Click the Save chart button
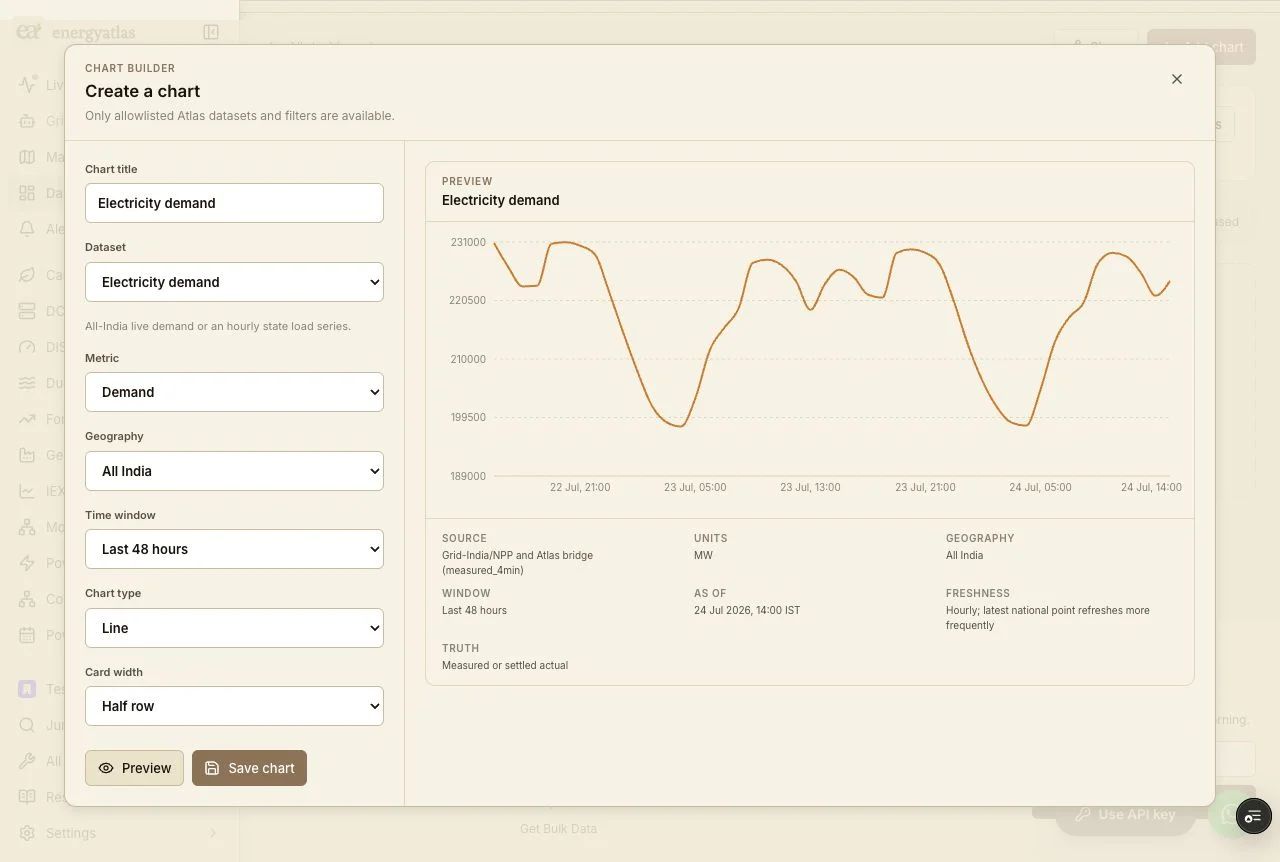This screenshot has height=862, width=1280. [249, 768]
